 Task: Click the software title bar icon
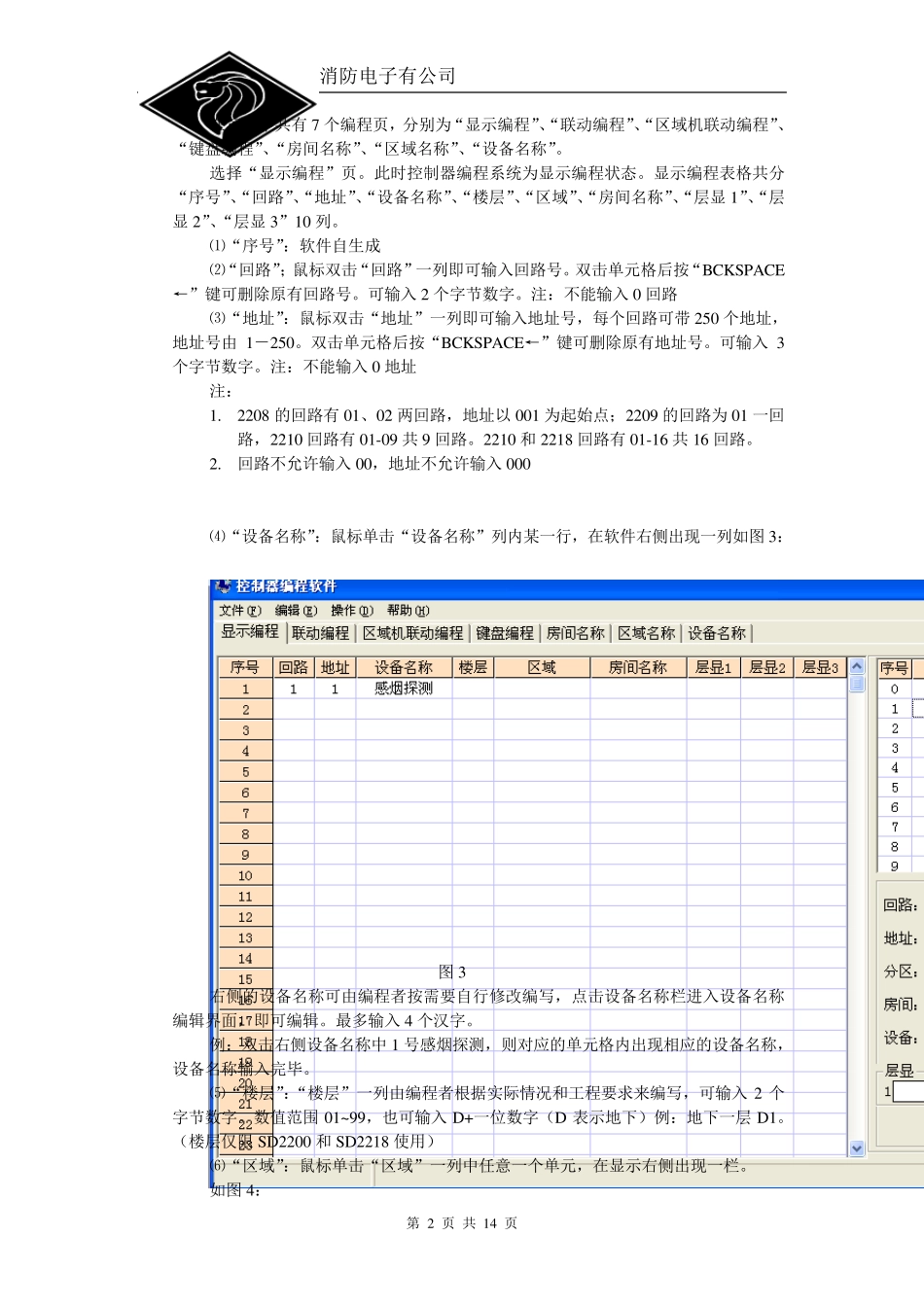pos(224,586)
